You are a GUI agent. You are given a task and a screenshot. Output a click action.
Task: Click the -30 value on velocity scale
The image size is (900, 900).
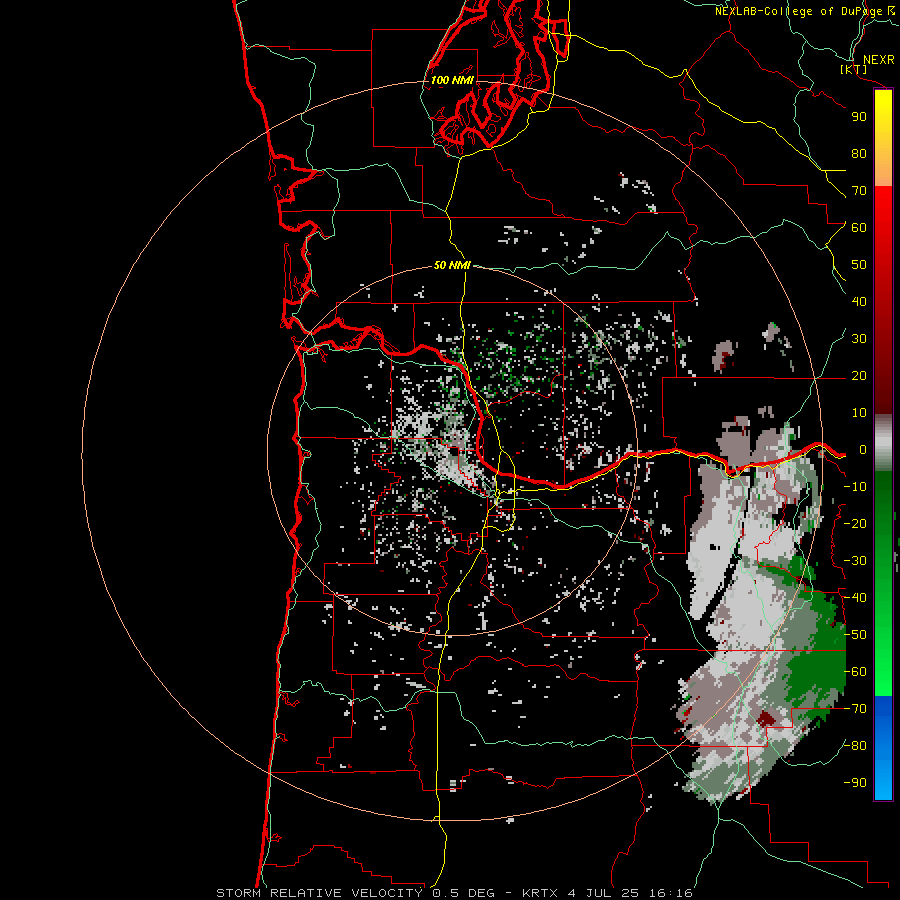tap(855, 561)
